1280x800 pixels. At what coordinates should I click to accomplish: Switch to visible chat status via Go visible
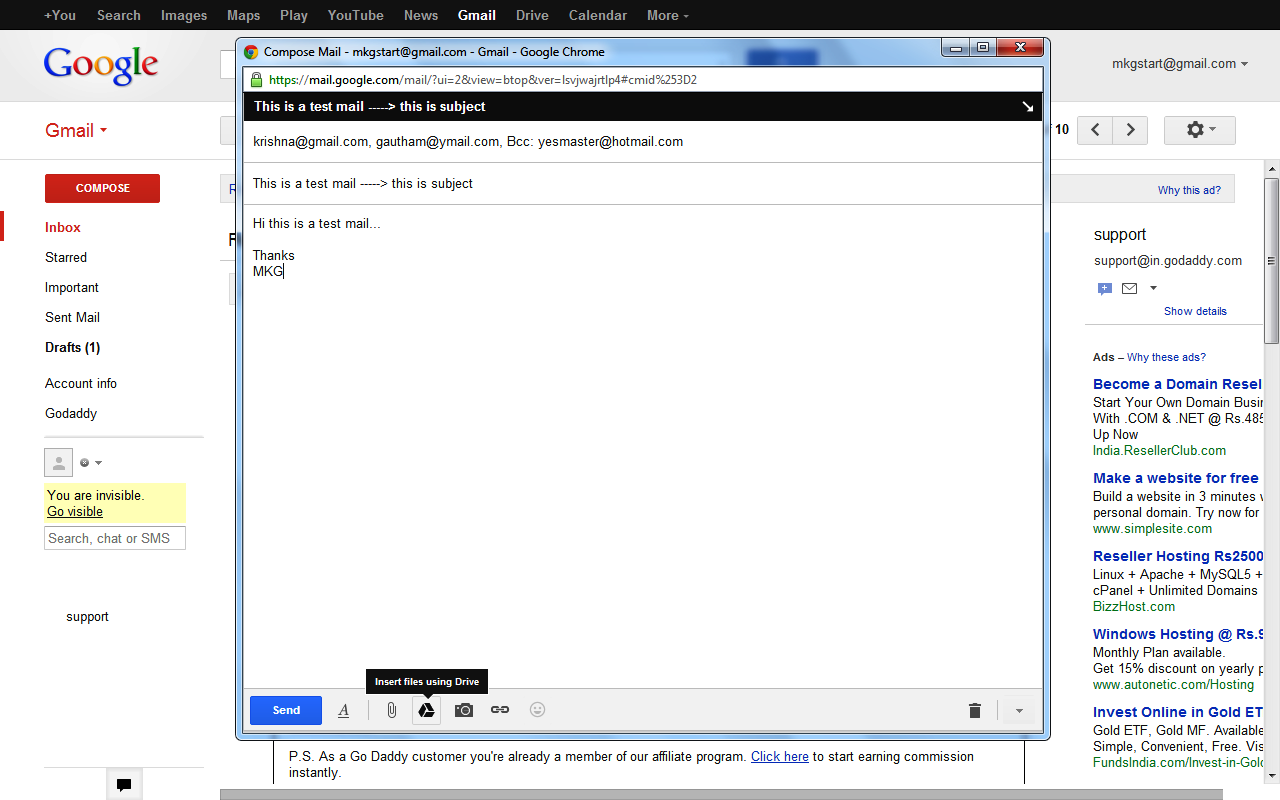[74, 511]
